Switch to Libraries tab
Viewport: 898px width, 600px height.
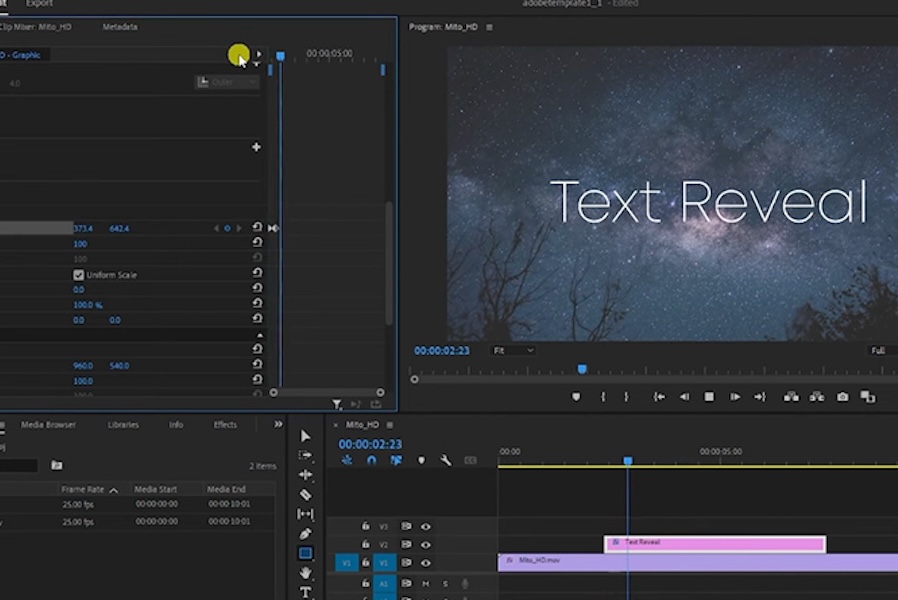(x=123, y=425)
